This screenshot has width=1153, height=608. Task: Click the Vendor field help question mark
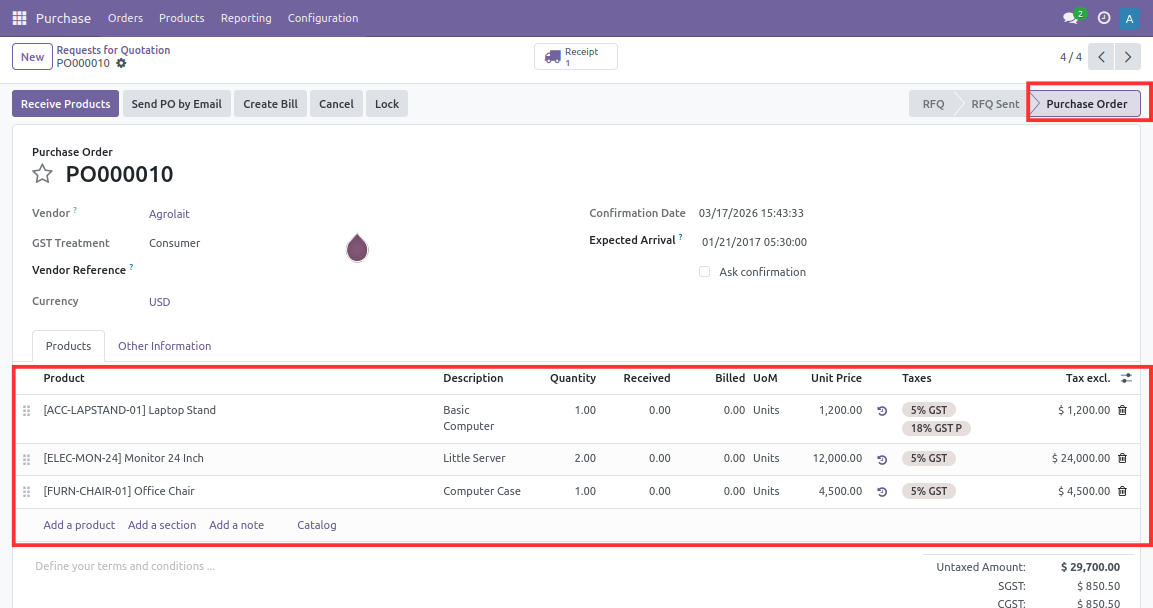75,210
